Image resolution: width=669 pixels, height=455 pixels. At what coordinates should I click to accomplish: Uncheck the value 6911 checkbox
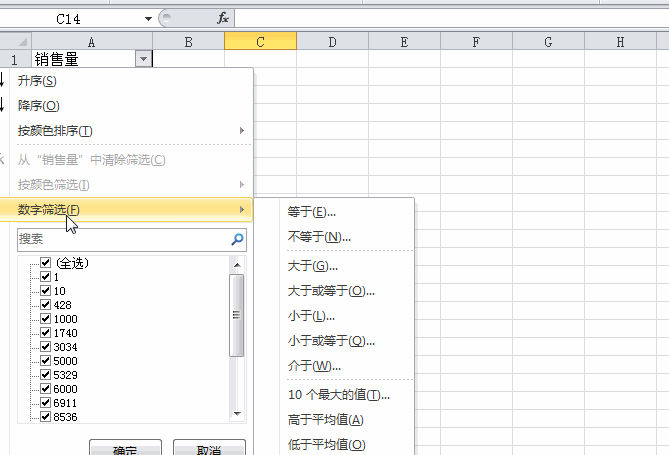[x=46, y=402]
